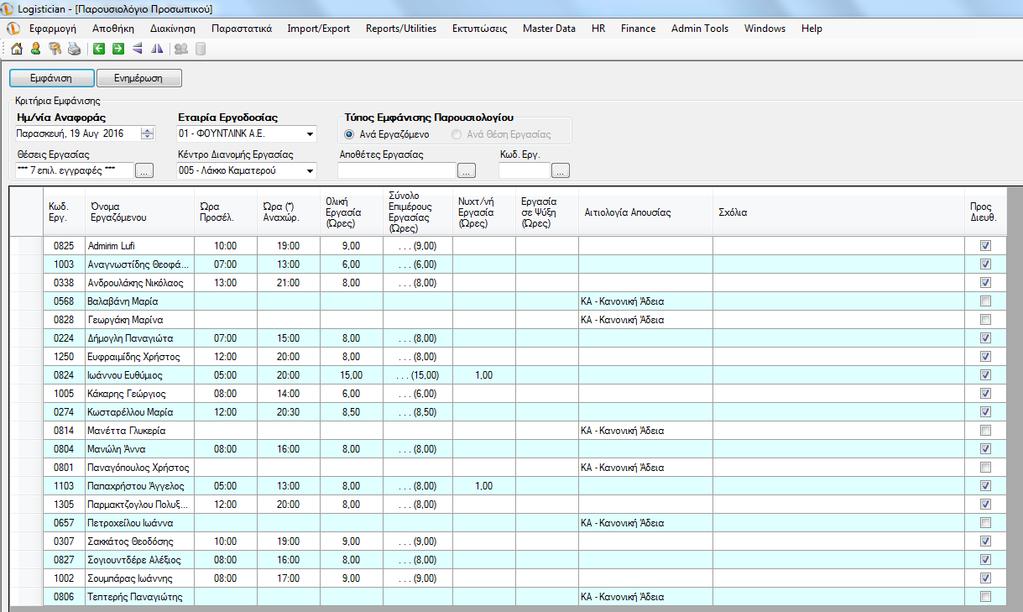Click the Κωδ. Εργ. input field
Image resolution: width=1023 pixels, height=612 pixels.
click(x=525, y=171)
